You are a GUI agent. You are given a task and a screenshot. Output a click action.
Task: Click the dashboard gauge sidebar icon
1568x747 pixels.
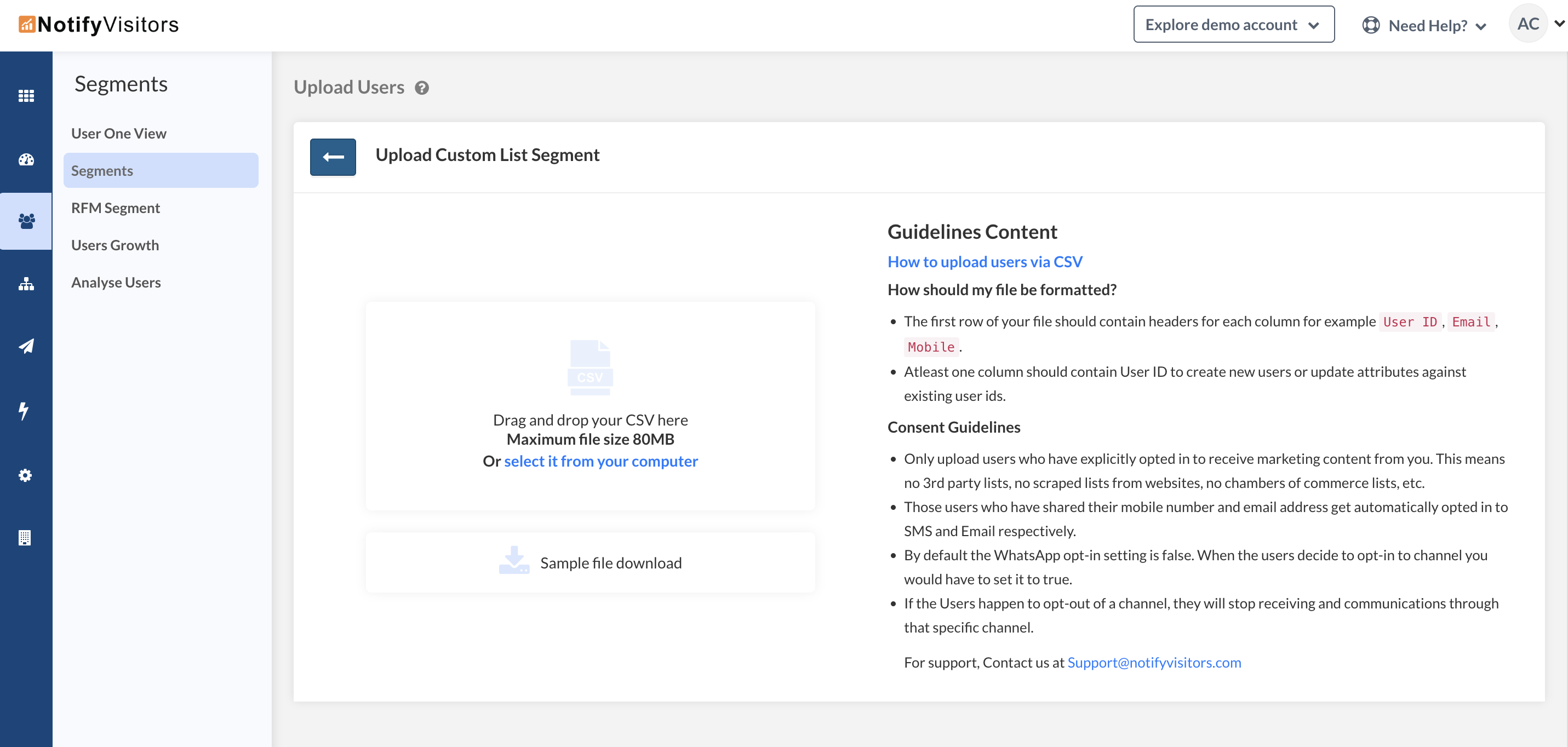click(26, 159)
